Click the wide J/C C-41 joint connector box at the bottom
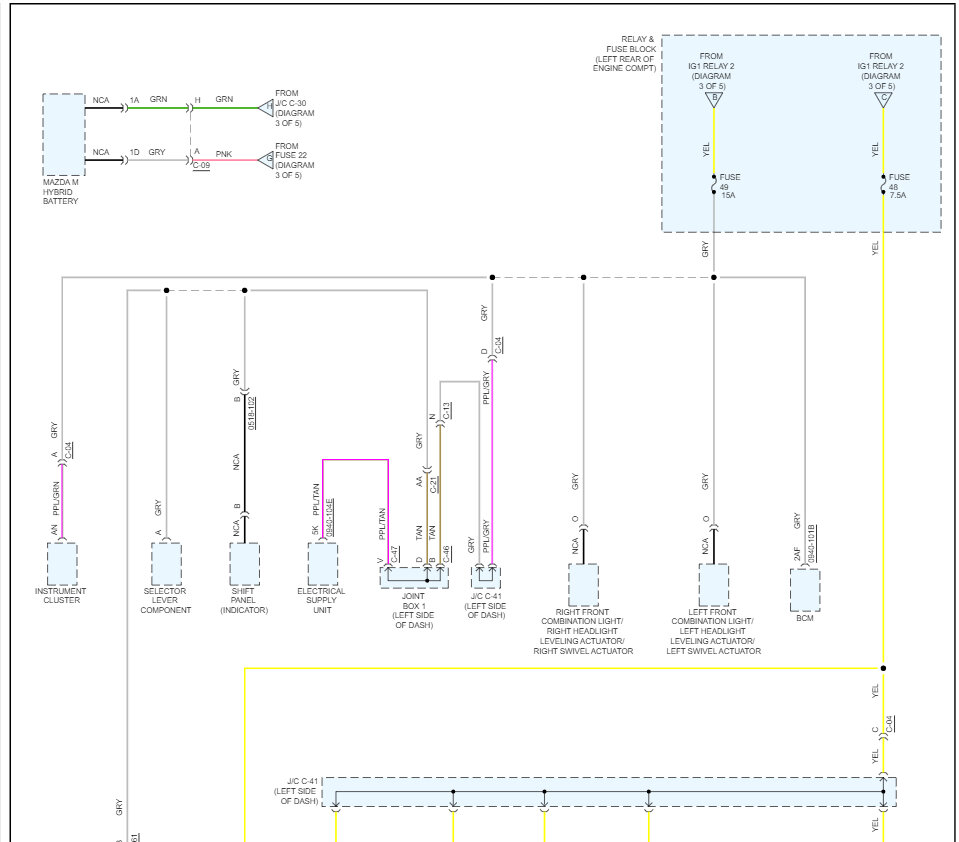This screenshot has width=959, height=842. 609,792
